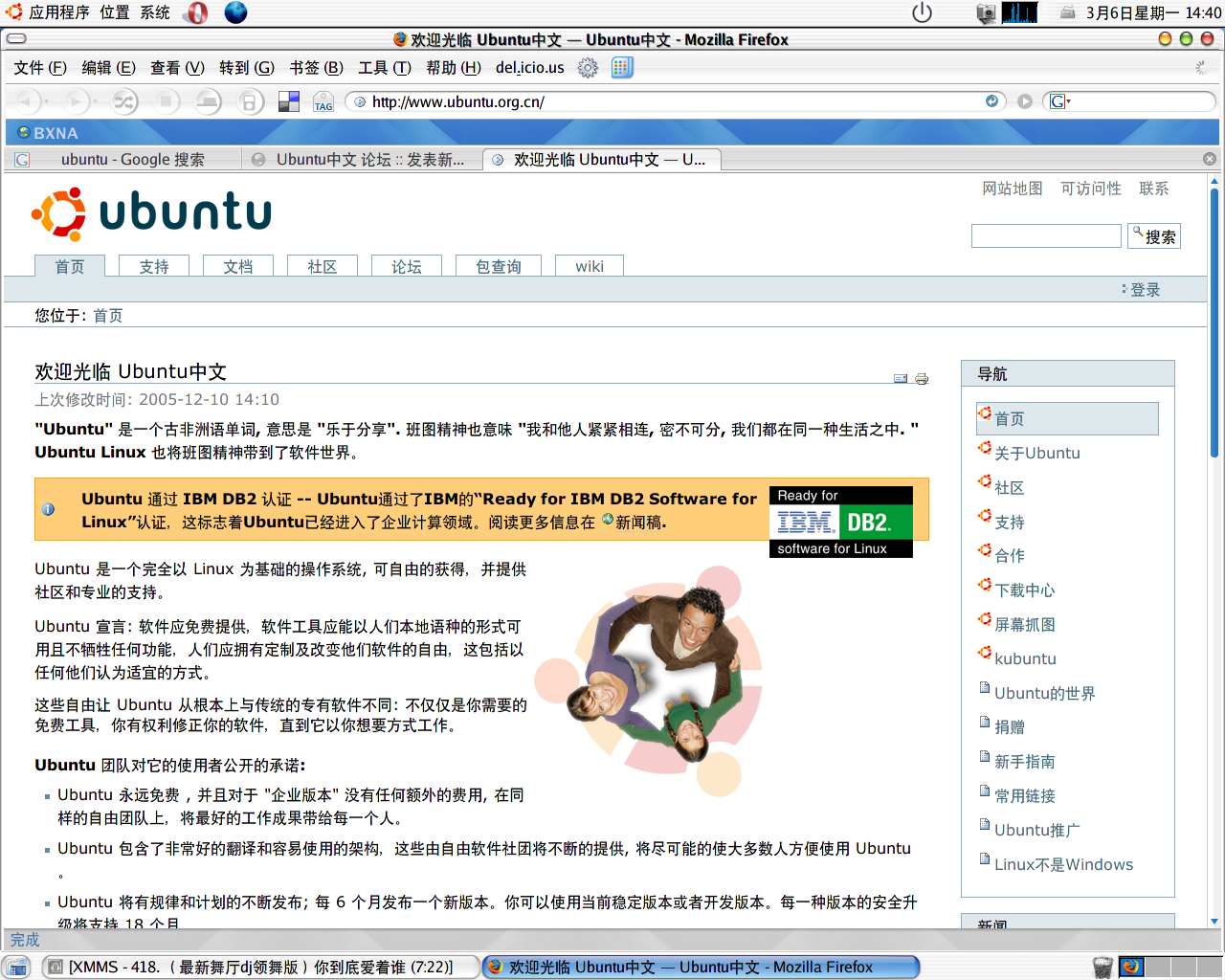The image size is (1225, 980).
Task: Click the Ubuntu logo on the page
Action: pyautogui.click(x=152, y=212)
